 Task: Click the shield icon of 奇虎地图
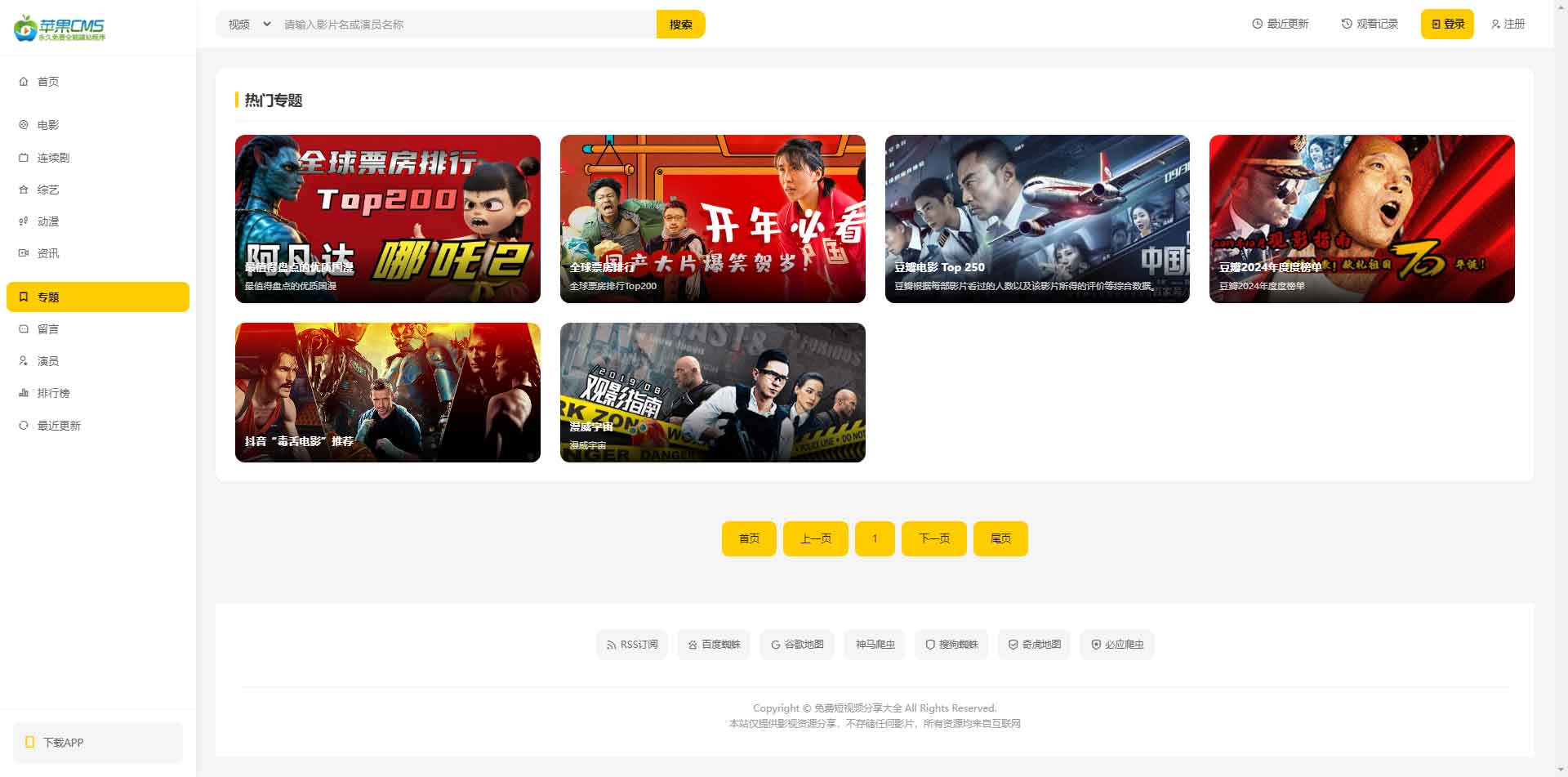point(1013,645)
